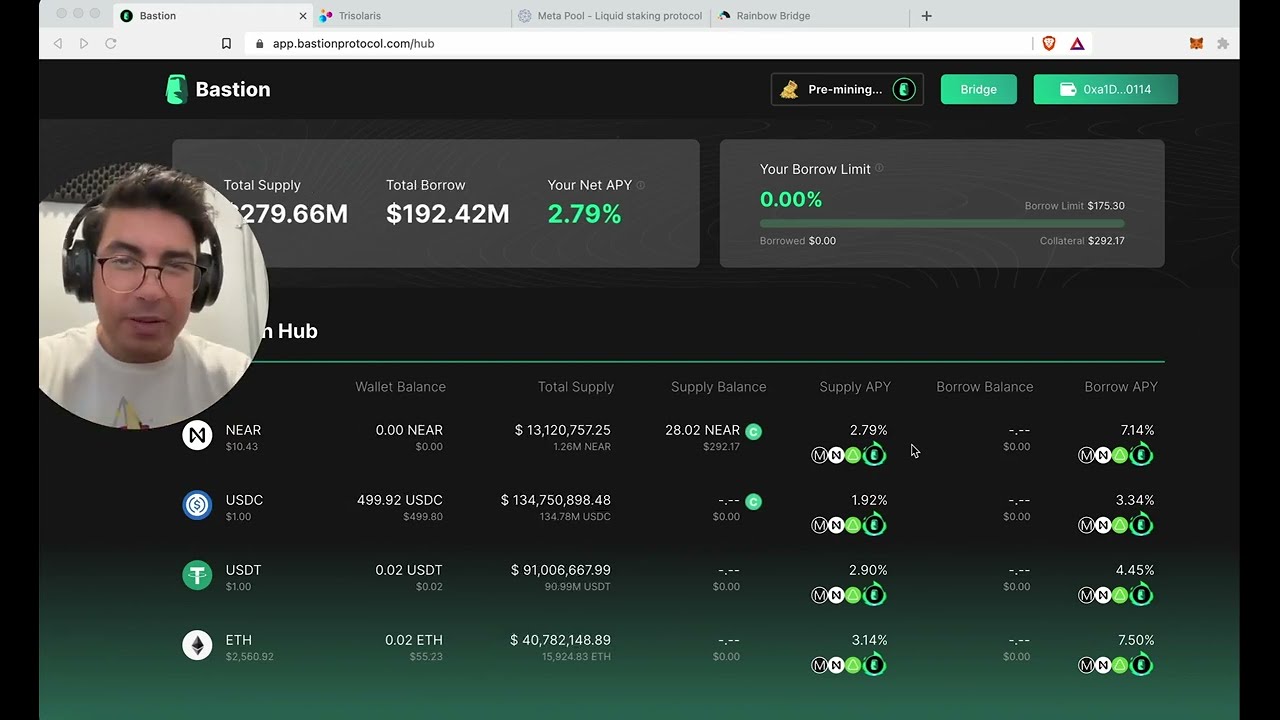Image resolution: width=1280 pixels, height=720 pixels.
Task: Click the Bastion reward icon under ETH Supply APY
Action: coord(874,665)
